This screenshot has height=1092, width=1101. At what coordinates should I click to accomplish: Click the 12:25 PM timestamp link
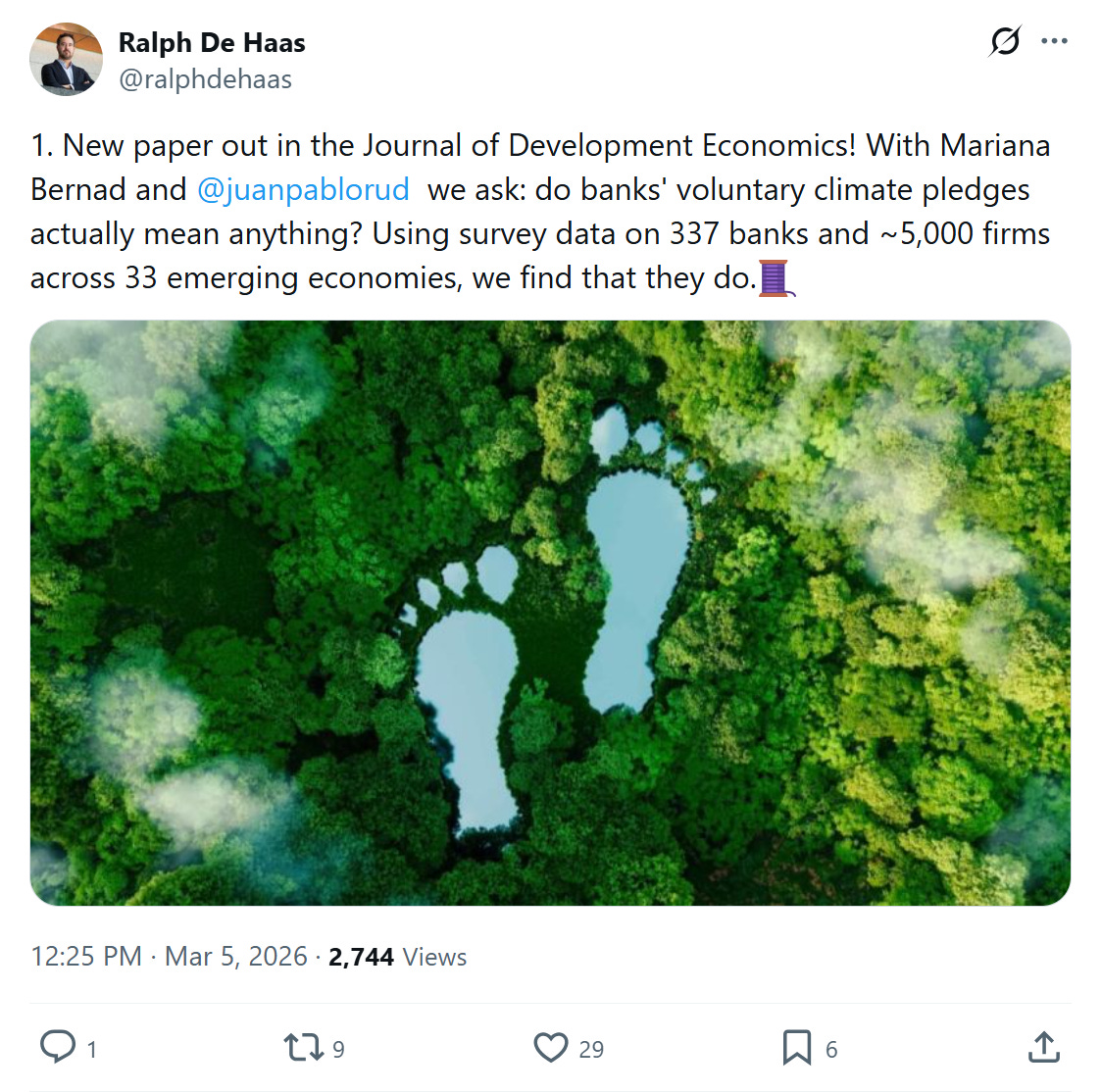(86, 957)
